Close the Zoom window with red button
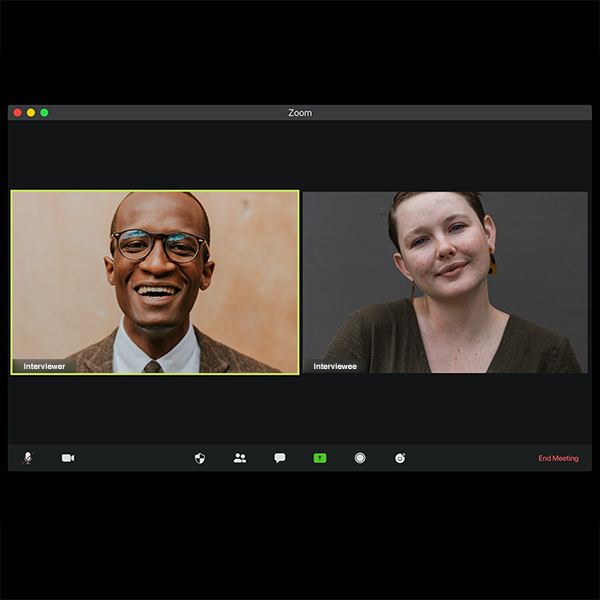Image resolution: width=600 pixels, height=600 pixels. [x=18, y=113]
